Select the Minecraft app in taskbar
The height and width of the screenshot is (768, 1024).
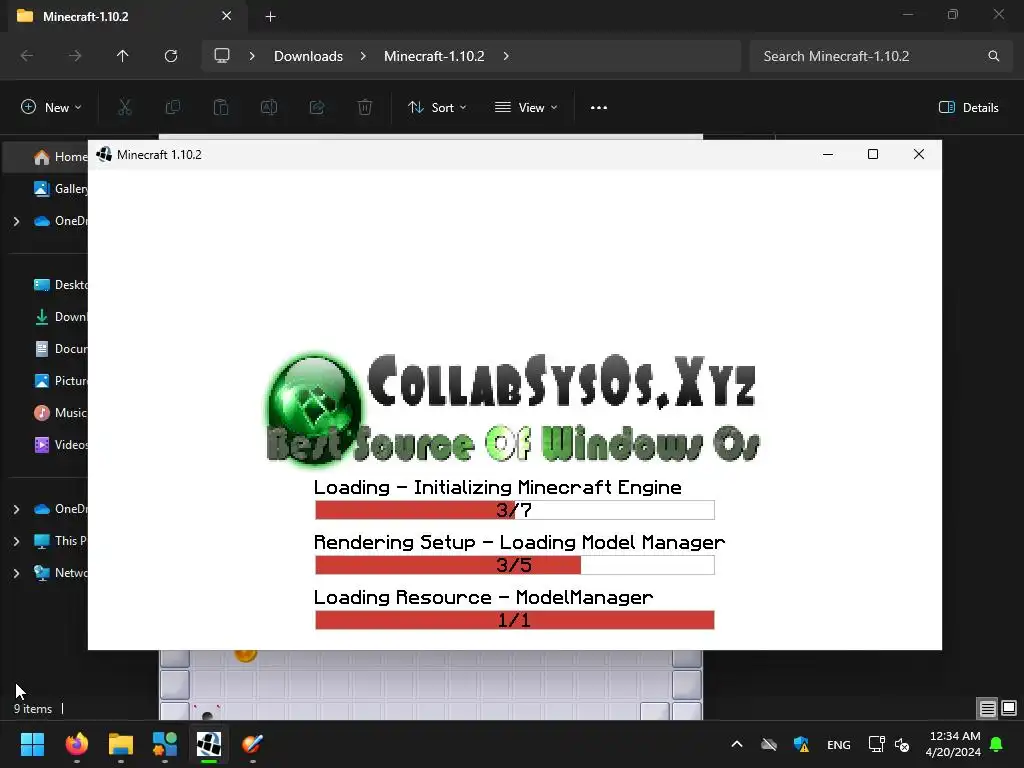(x=209, y=744)
